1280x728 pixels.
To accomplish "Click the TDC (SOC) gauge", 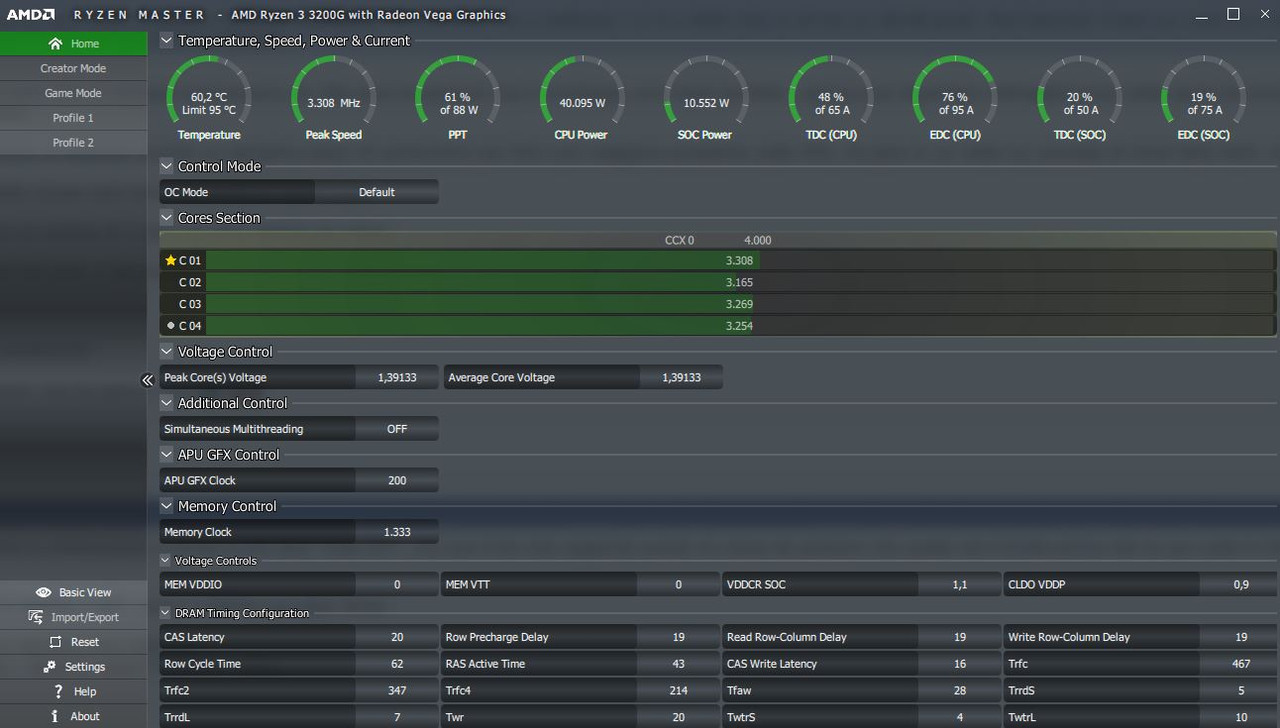I will 1079,98.
